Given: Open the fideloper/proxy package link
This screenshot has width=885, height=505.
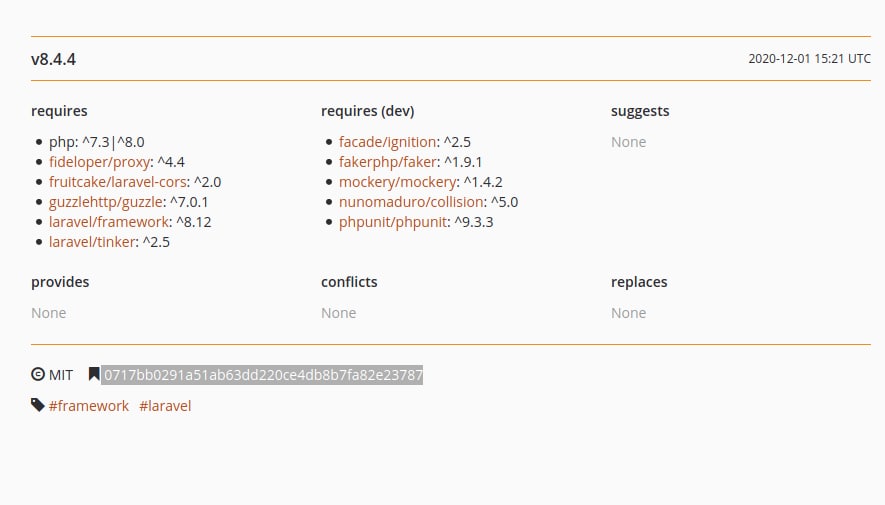Looking at the screenshot, I should [100, 162].
